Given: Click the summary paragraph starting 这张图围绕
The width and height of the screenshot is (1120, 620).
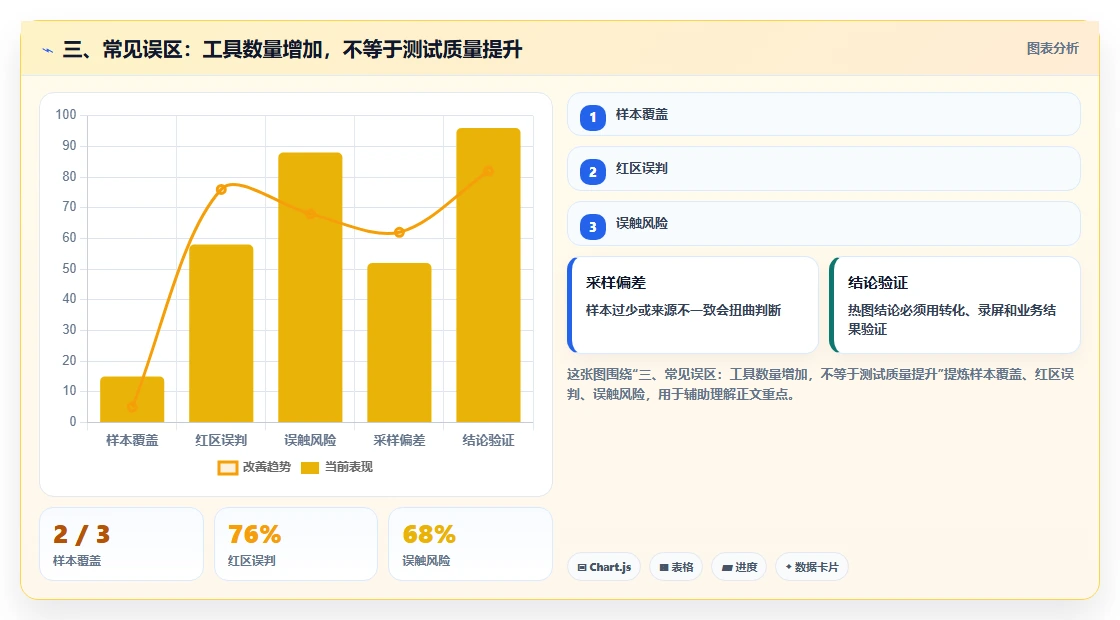Looking at the screenshot, I should pyautogui.click(x=821, y=384).
